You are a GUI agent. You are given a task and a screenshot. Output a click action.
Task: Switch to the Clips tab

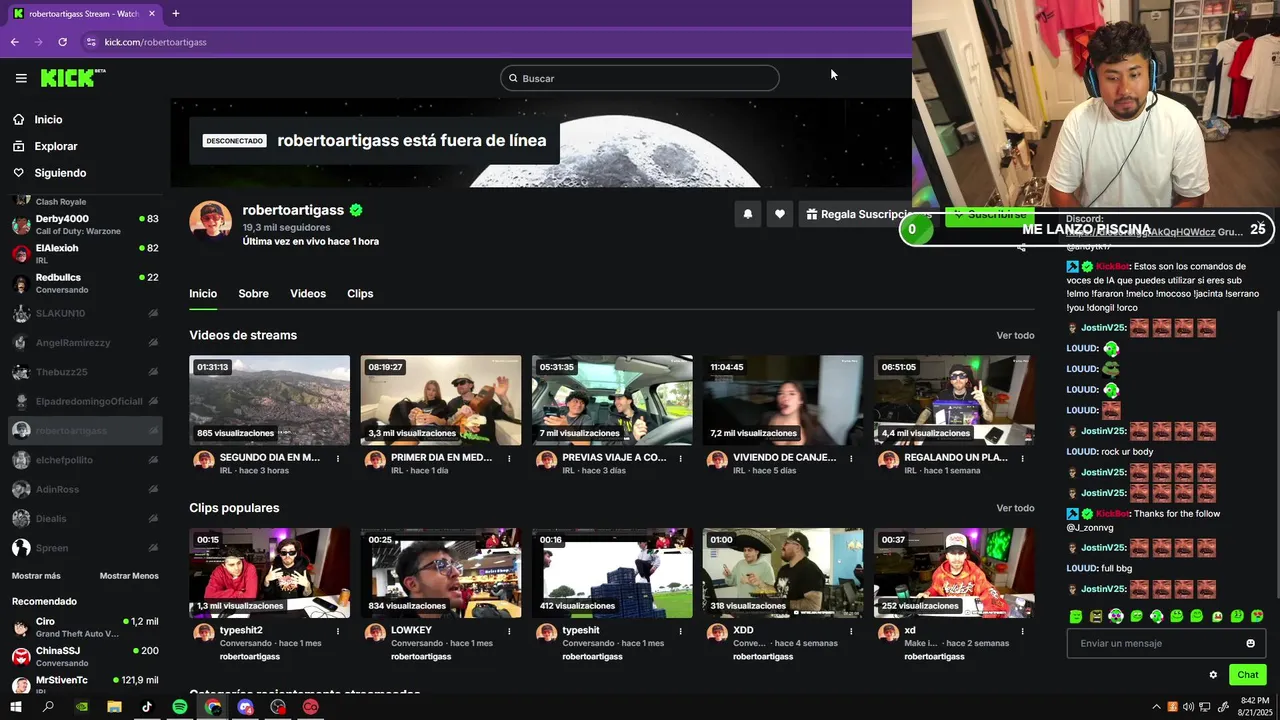pyautogui.click(x=360, y=294)
